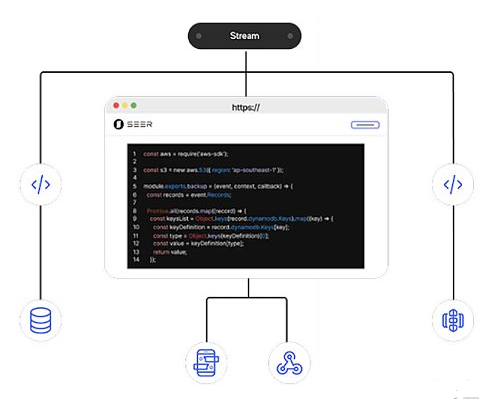Click the "return value;" line
The width and height of the screenshot is (501, 399).
click(x=170, y=252)
